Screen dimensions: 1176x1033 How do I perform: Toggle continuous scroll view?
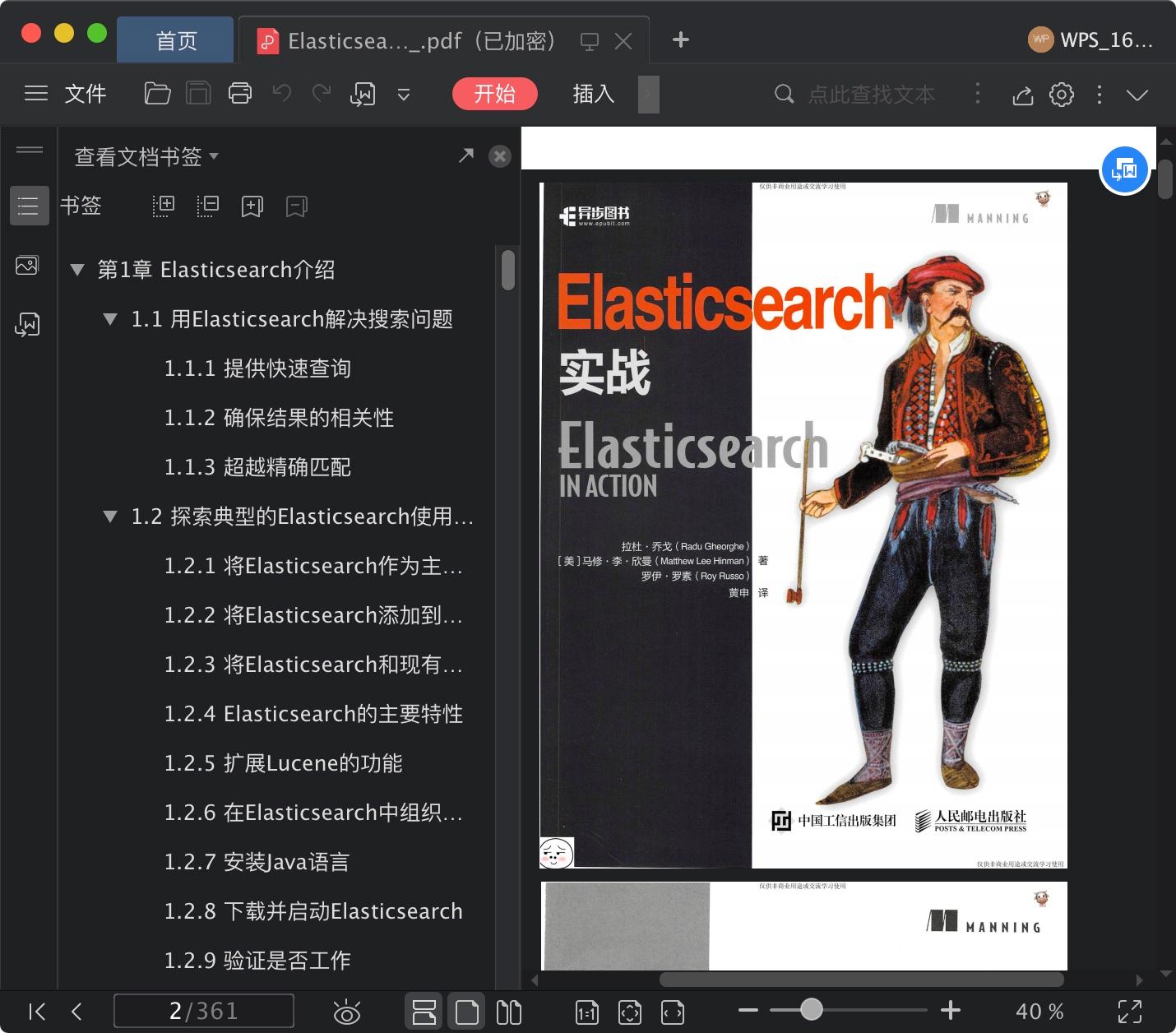(424, 1012)
